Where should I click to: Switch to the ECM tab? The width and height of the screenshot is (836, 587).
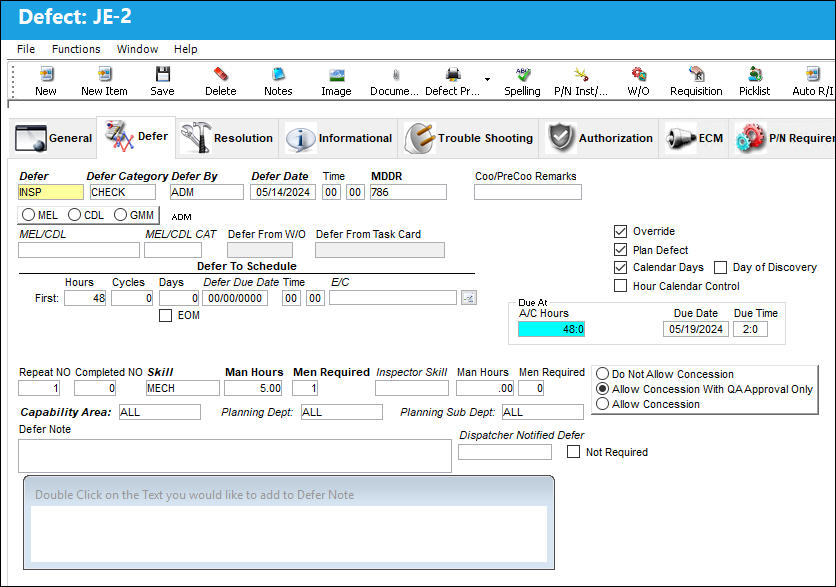coord(694,138)
